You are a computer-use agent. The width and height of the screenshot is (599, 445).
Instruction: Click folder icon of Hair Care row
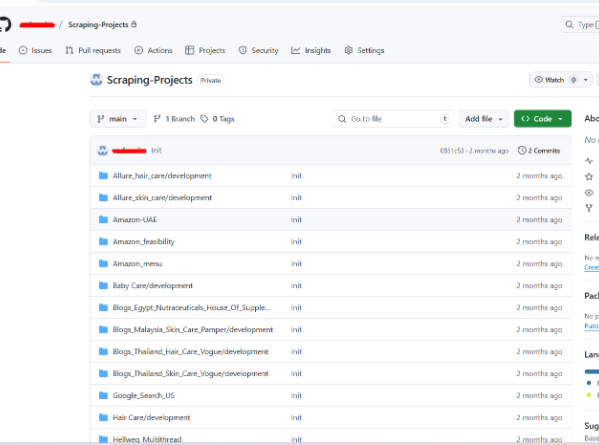(x=103, y=417)
